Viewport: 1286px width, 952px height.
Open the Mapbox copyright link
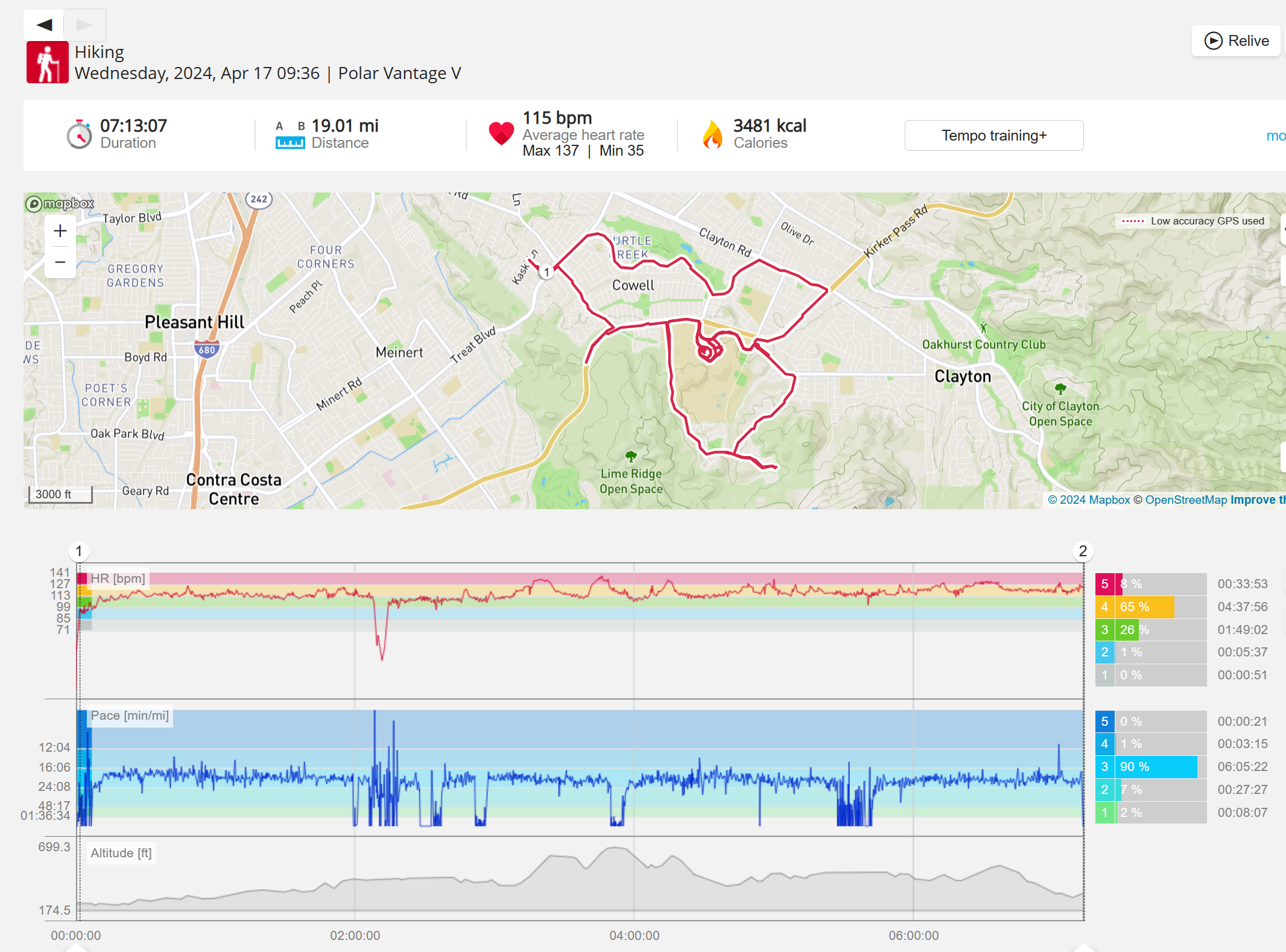pos(1089,500)
